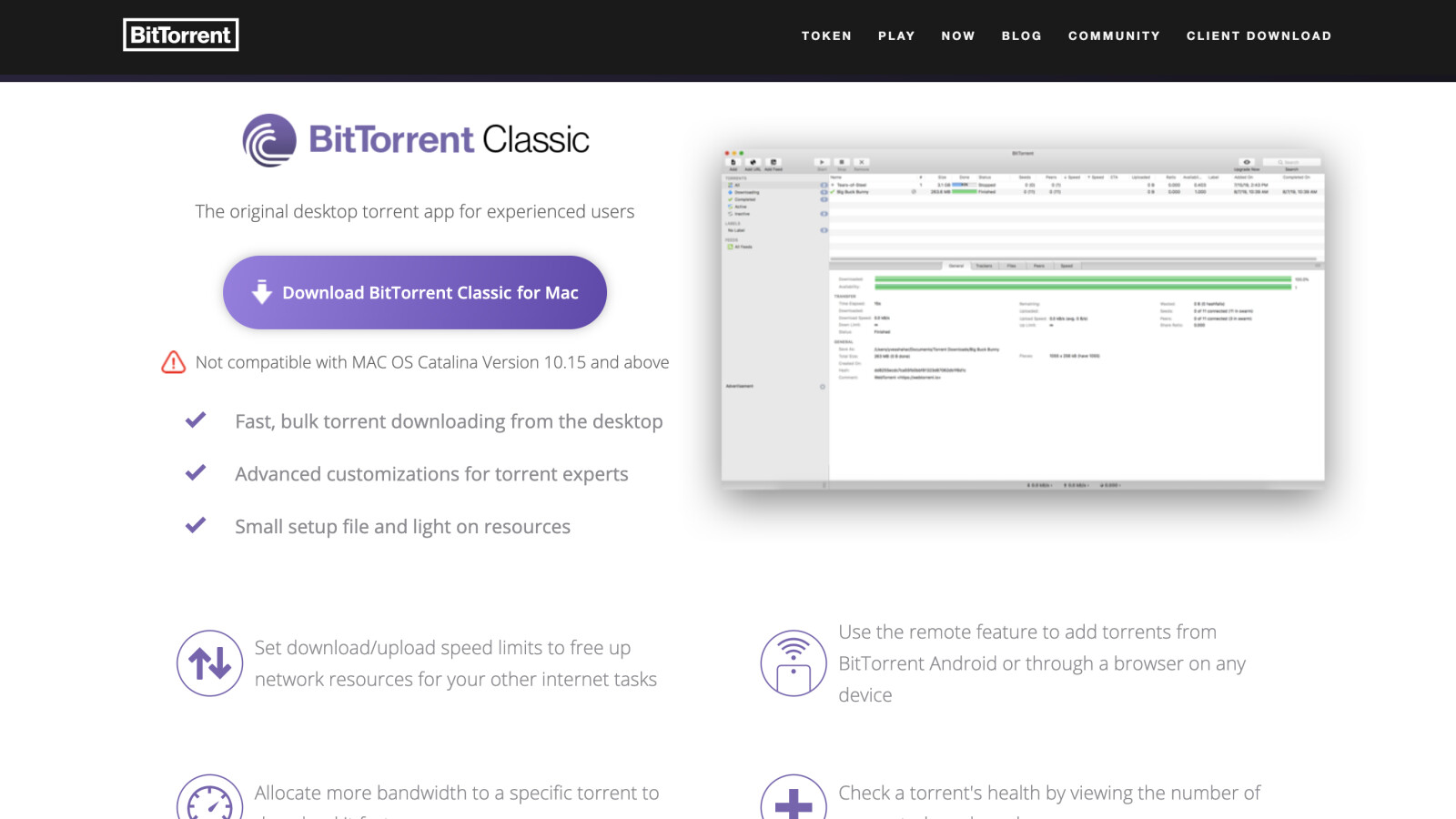Click 'Set download/upload speed limits' description
1456x819 pixels.
pos(455,663)
